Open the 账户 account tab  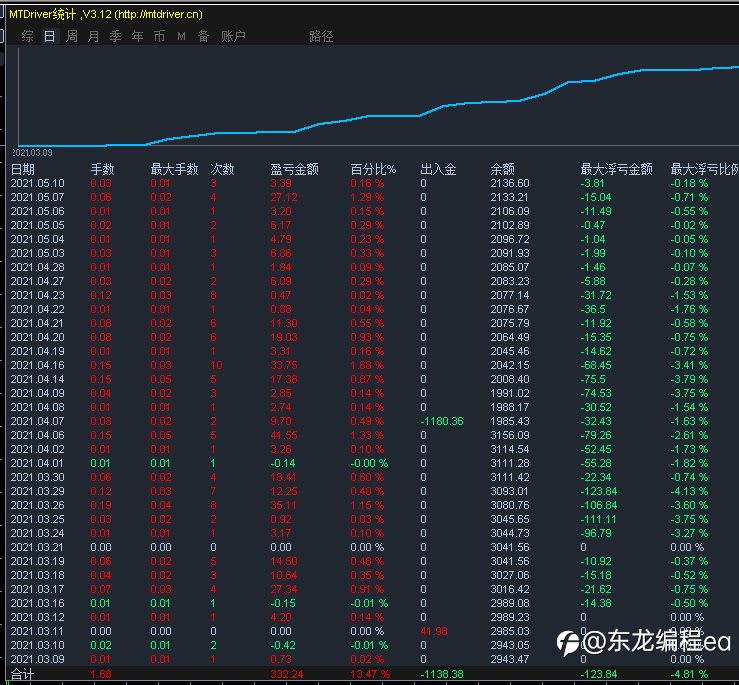click(x=233, y=36)
